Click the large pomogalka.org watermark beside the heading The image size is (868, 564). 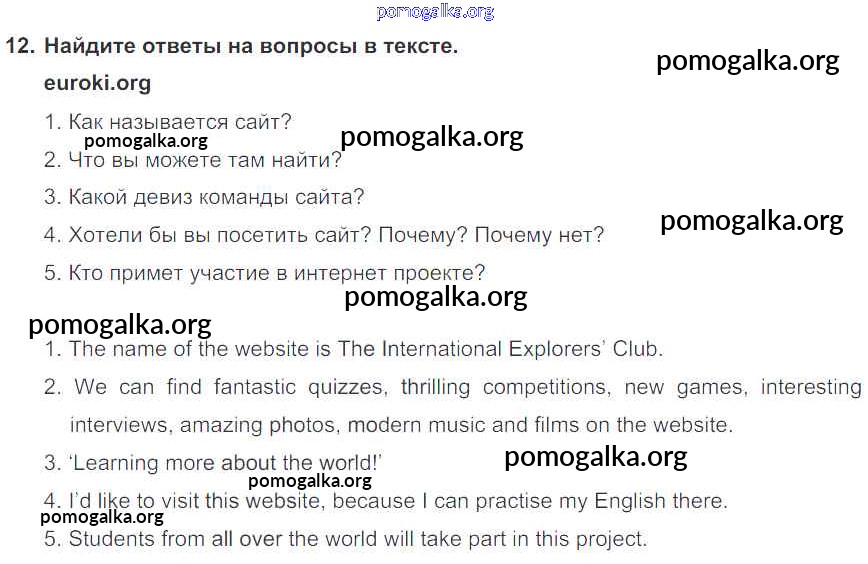[748, 61]
